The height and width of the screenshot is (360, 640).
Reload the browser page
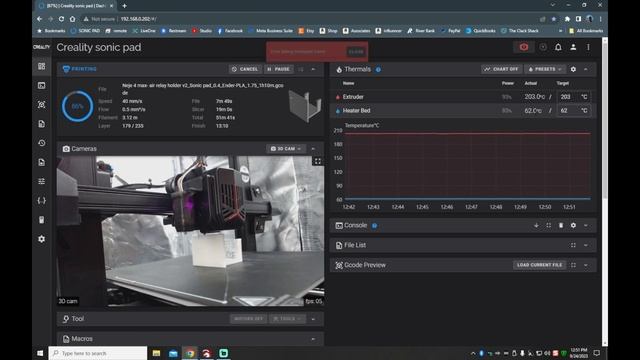tap(61, 19)
